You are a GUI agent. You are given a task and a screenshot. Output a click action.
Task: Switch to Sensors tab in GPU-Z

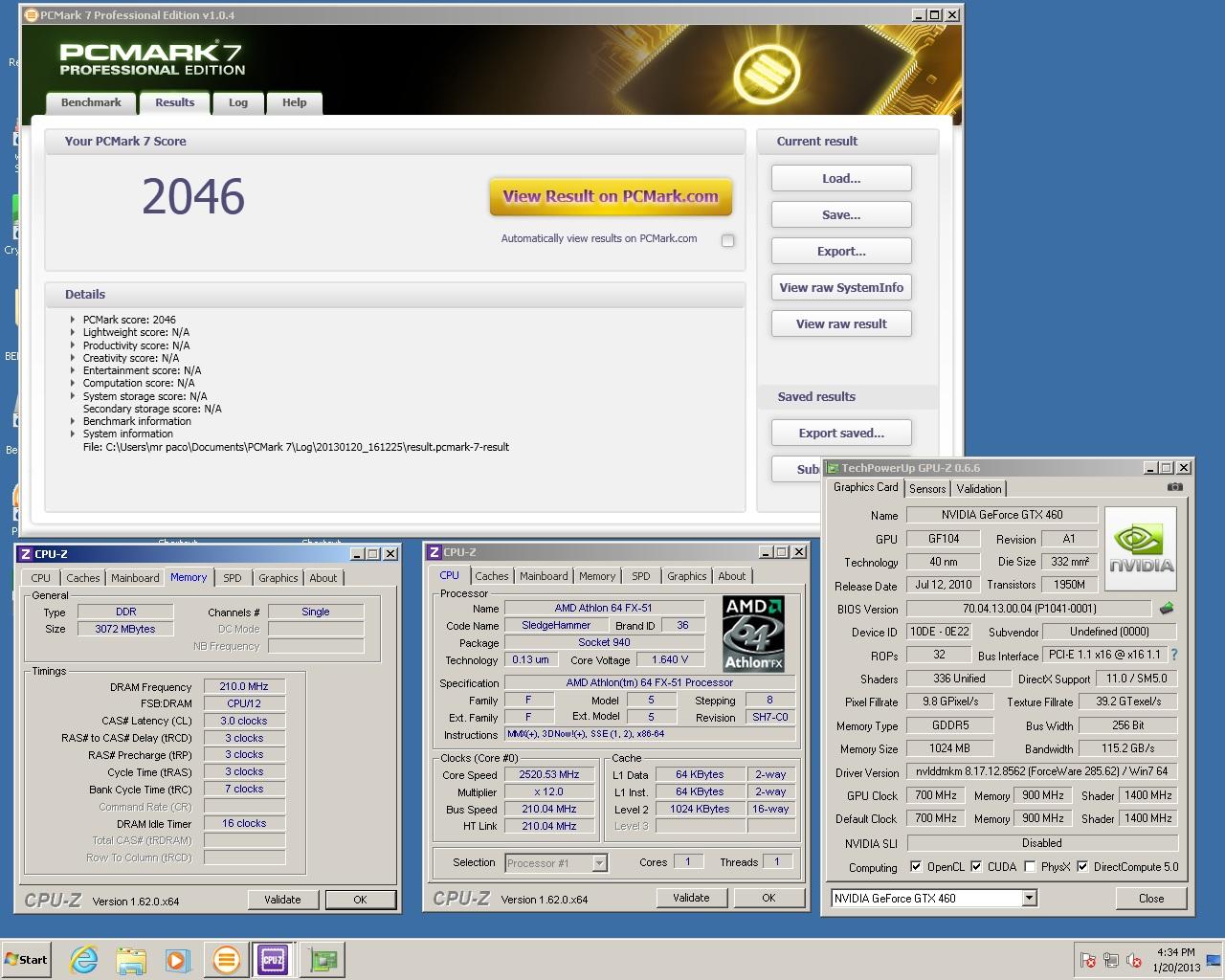pos(927,488)
